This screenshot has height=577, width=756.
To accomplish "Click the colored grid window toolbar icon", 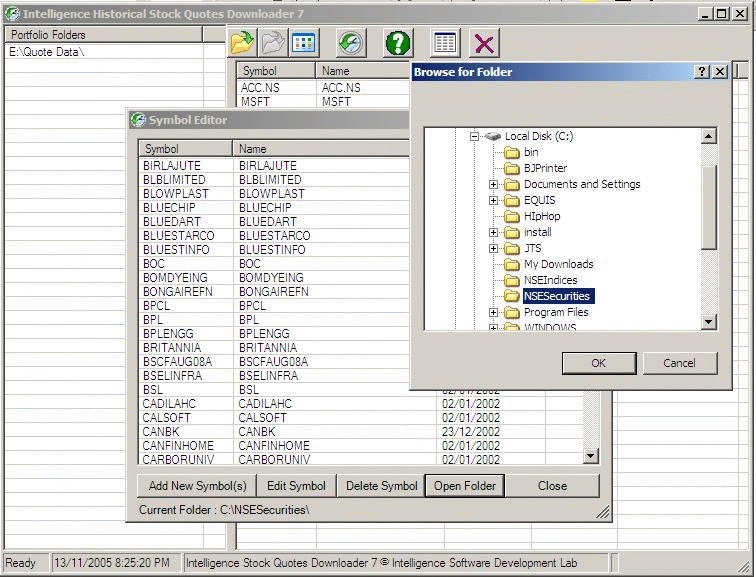I will (x=303, y=42).
